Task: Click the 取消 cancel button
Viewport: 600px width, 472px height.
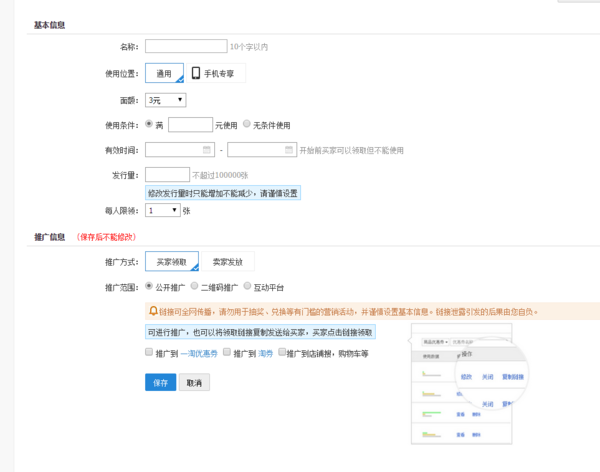Action: (194, 382)
